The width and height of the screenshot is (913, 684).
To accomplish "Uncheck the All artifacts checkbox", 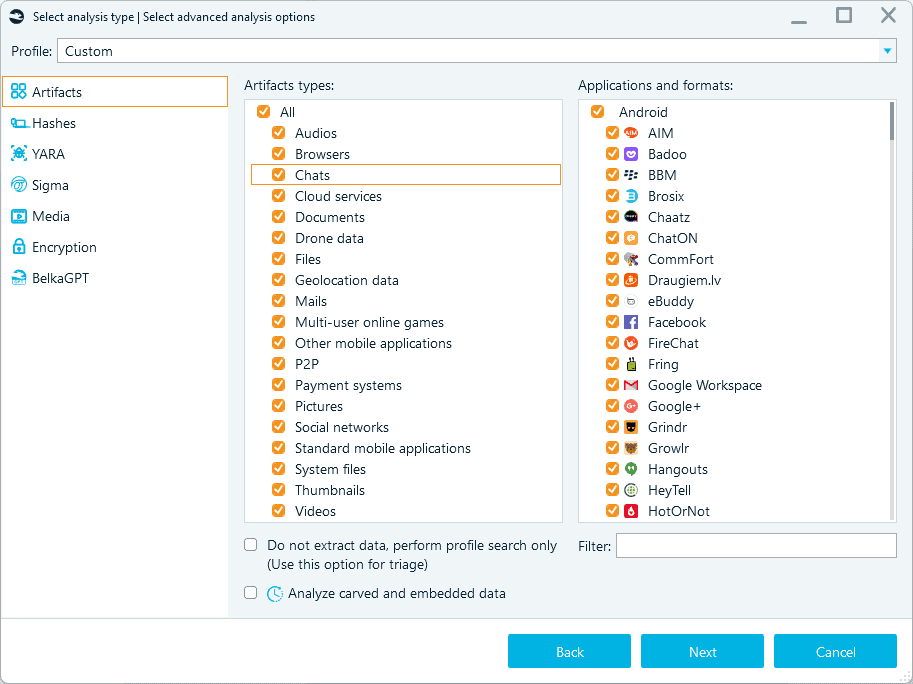I will [x=264, y=112].
